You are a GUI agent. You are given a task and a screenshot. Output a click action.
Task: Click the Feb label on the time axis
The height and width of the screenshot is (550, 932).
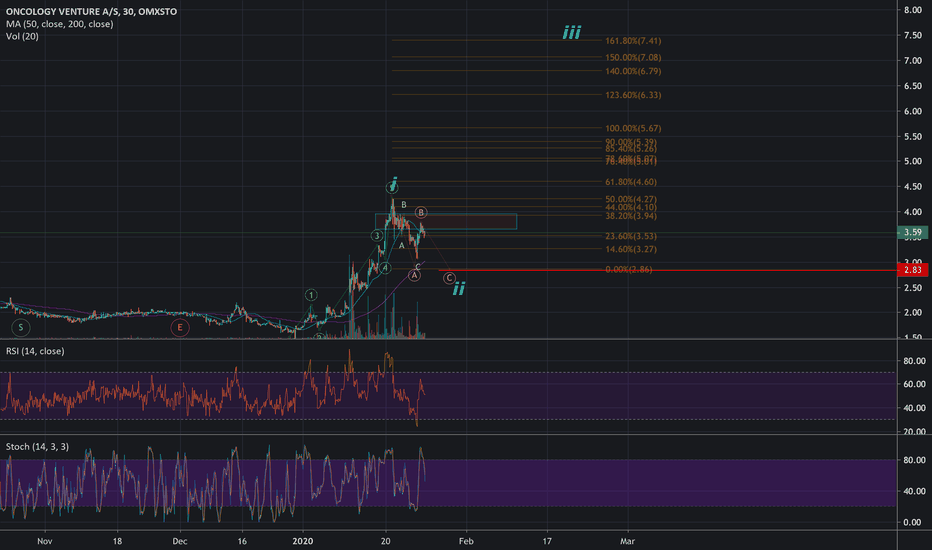point(466,541)
